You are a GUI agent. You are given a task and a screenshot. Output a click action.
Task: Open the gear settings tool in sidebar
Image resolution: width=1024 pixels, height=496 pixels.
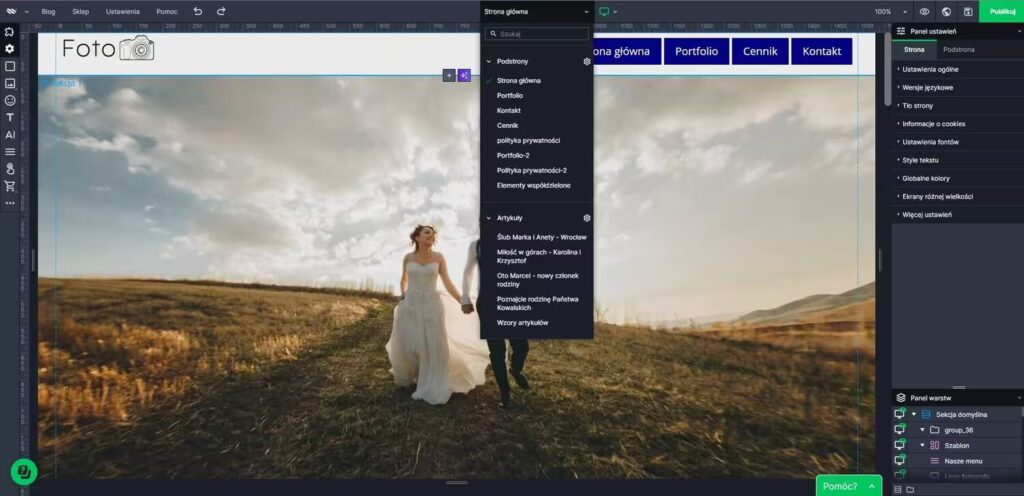(10, 49)
